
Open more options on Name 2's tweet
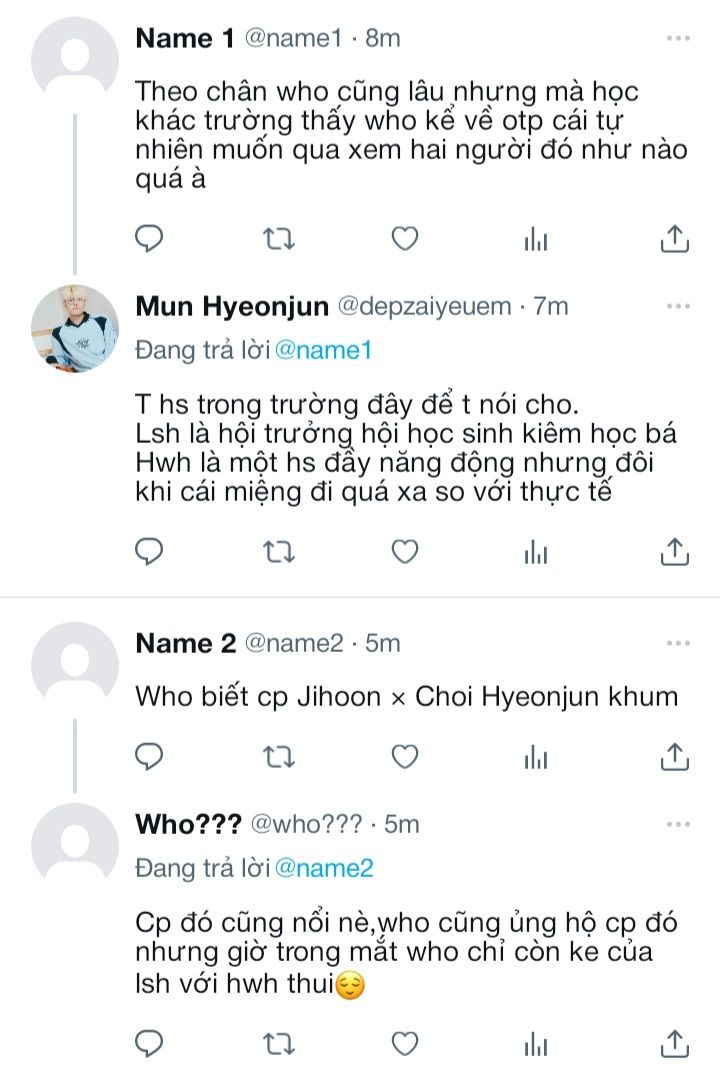point(678,643)
